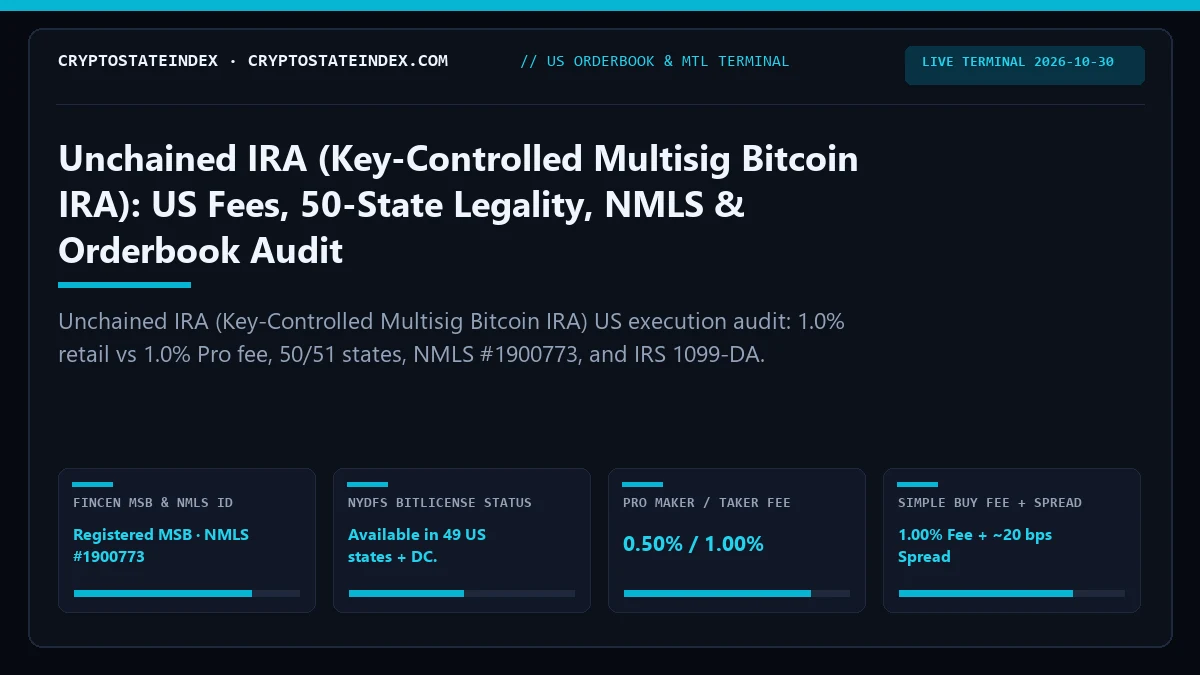
Task: Click the 0.50% / 1.00% fee value
Action: 693,544
